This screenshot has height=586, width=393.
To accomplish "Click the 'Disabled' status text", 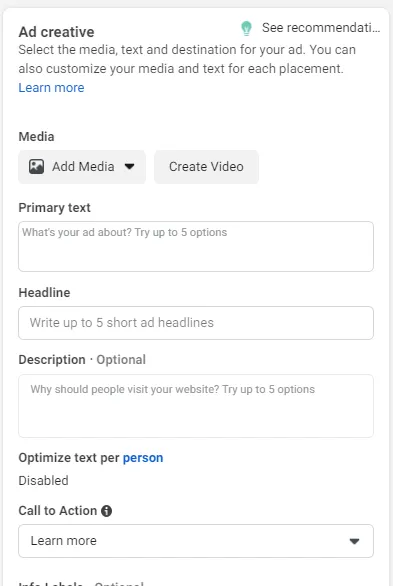I will pos(43,481).
